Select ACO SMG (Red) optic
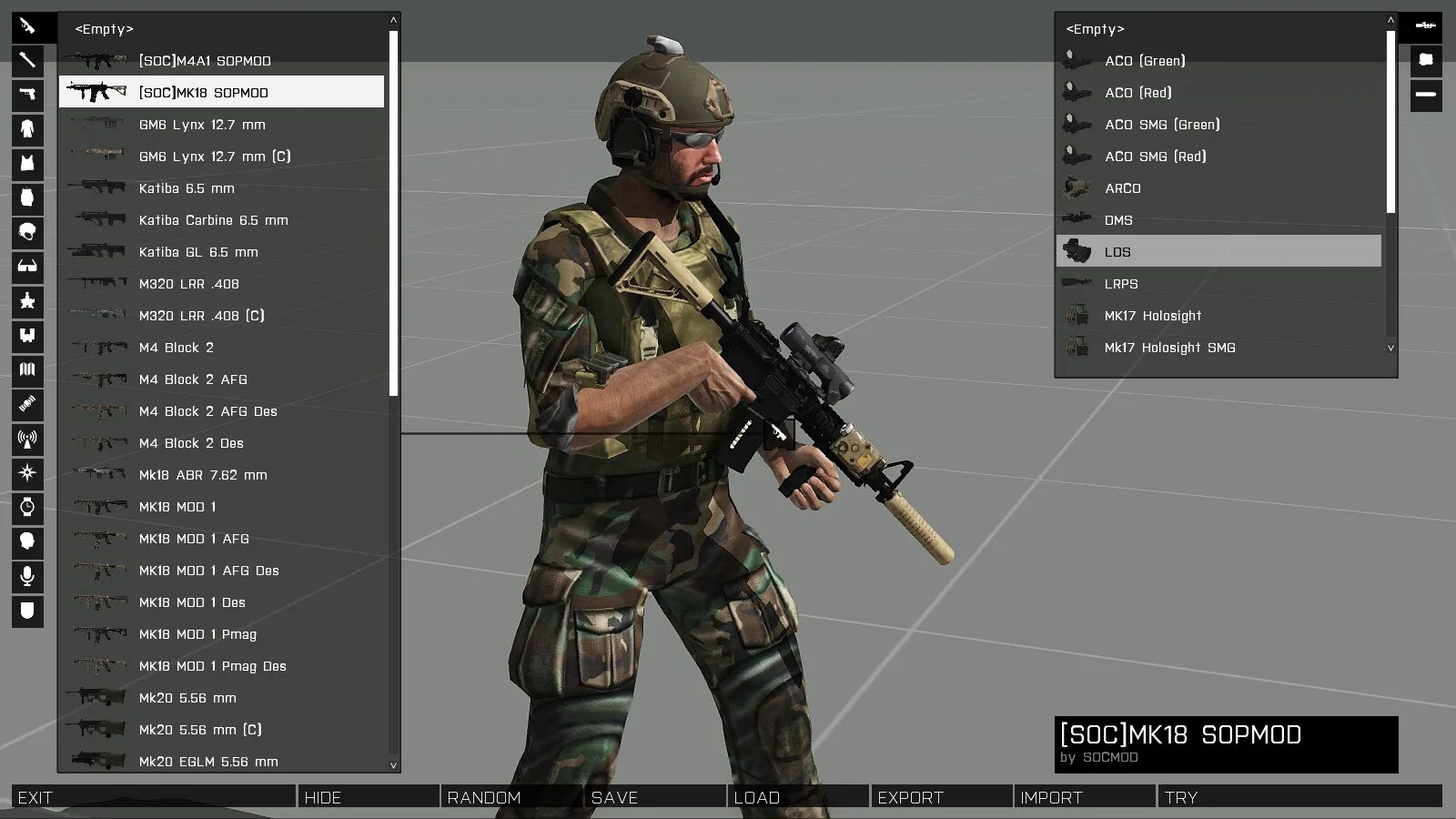Screen dimensions: 1456x819 pyautogui.click(x=1219, y=157)
